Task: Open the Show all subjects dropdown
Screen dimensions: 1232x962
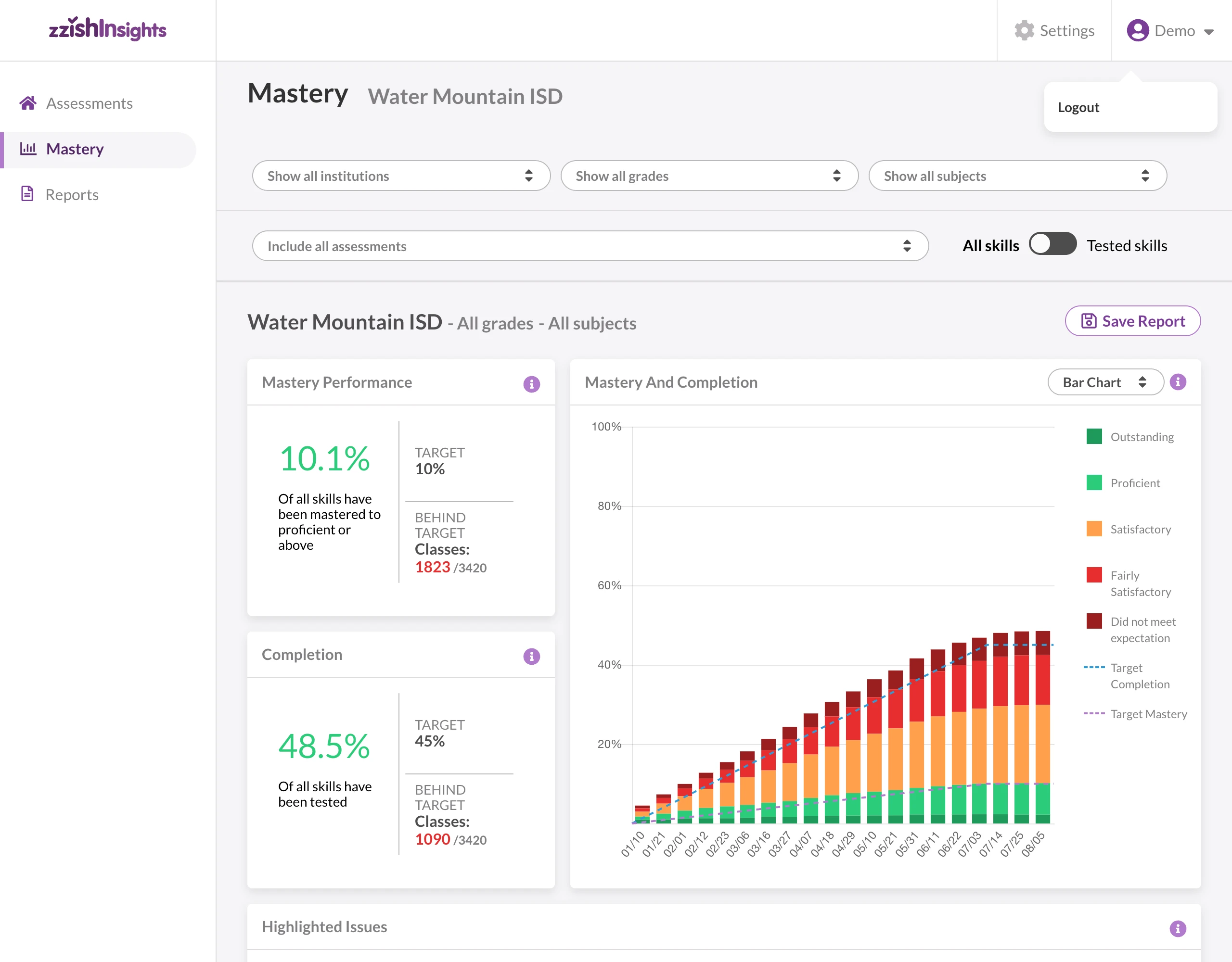Action: [x=1018, y=176]
